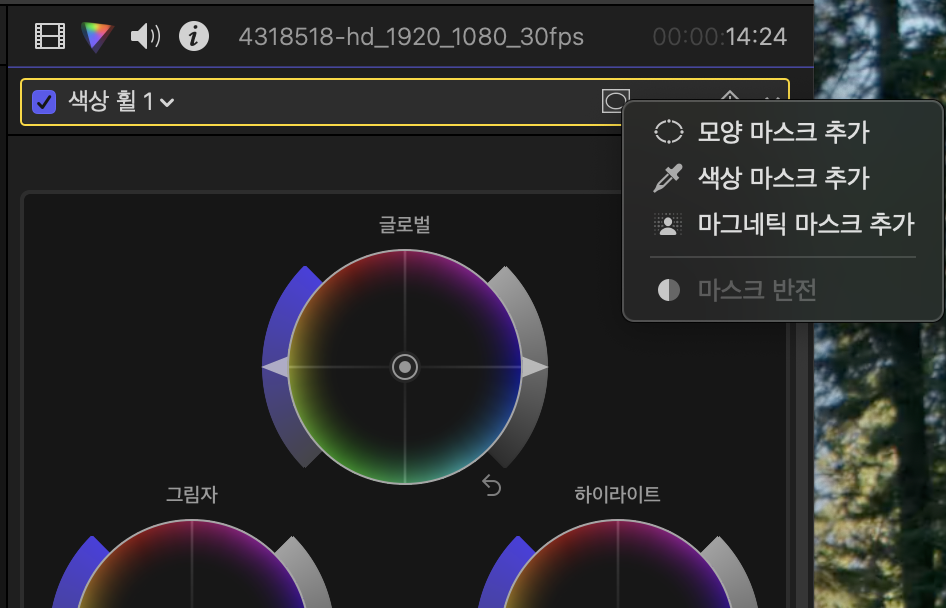
Task: Click the 그림자 label
Action: tap(192, 495)
